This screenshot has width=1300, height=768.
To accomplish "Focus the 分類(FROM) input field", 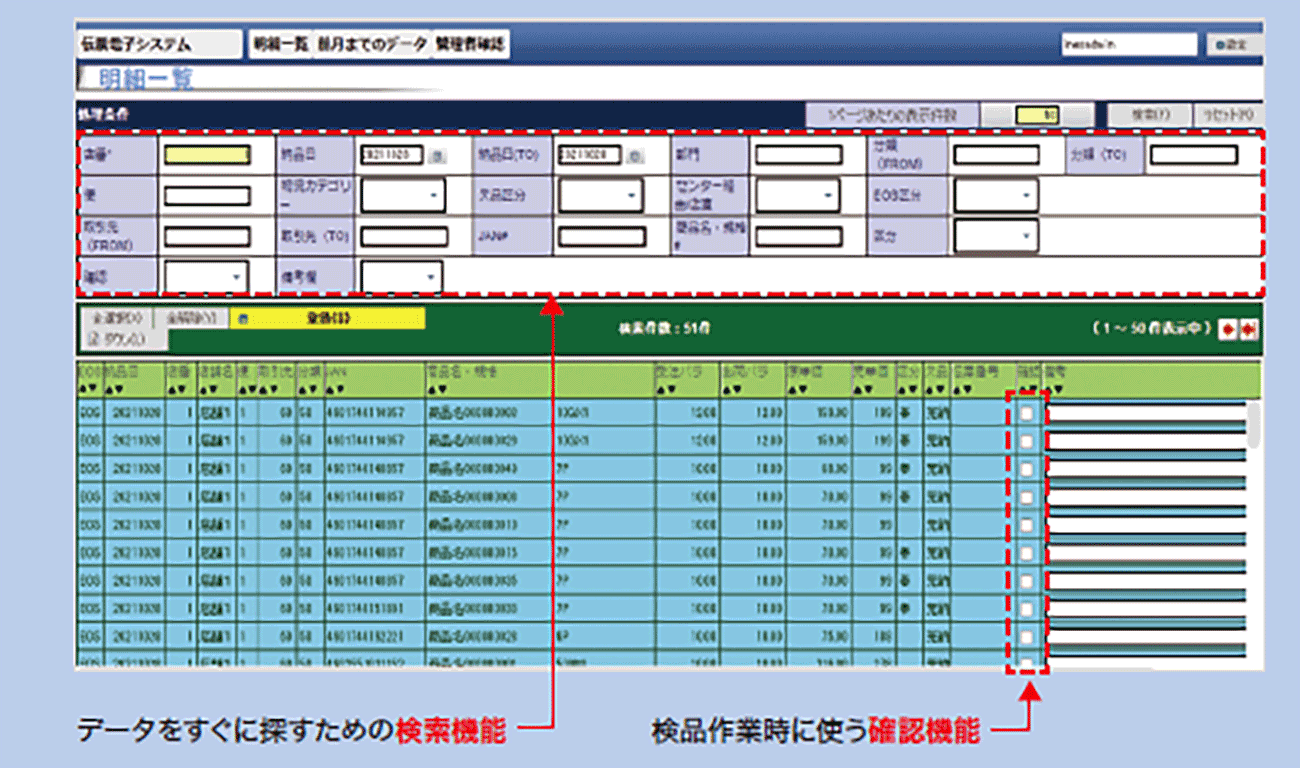I will 996,155.
